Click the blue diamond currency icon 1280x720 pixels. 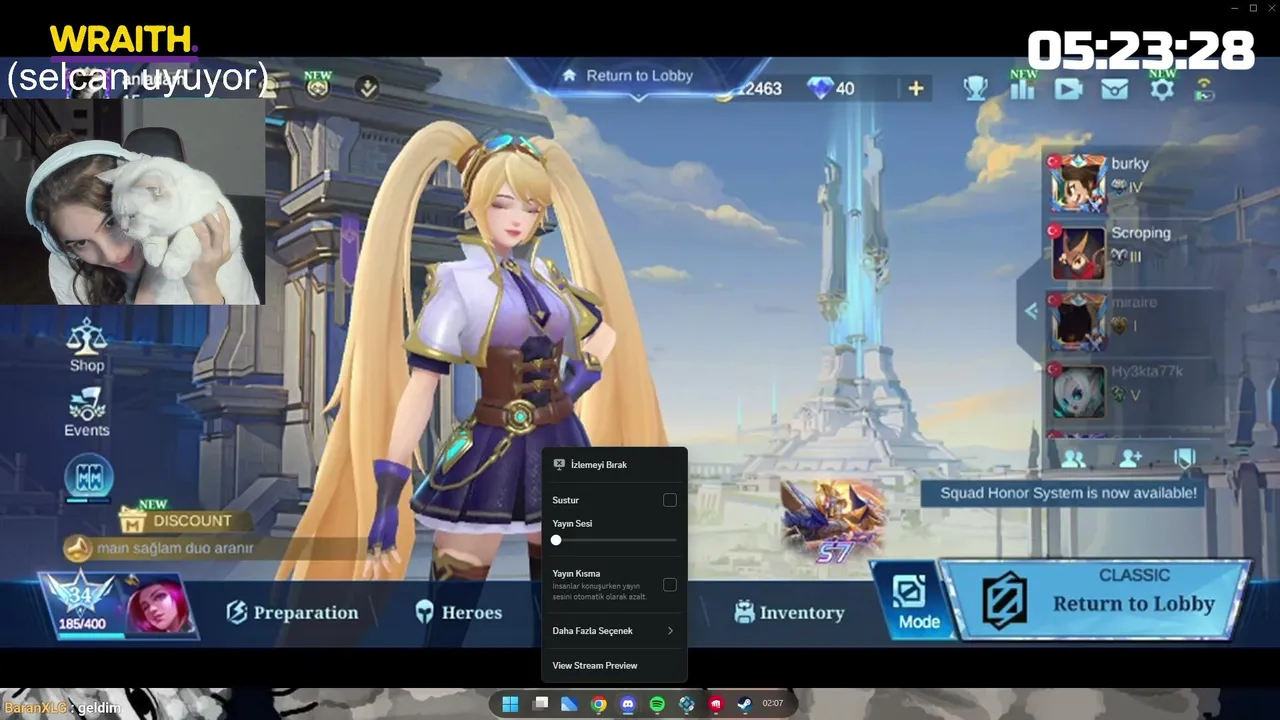point(820,89)
